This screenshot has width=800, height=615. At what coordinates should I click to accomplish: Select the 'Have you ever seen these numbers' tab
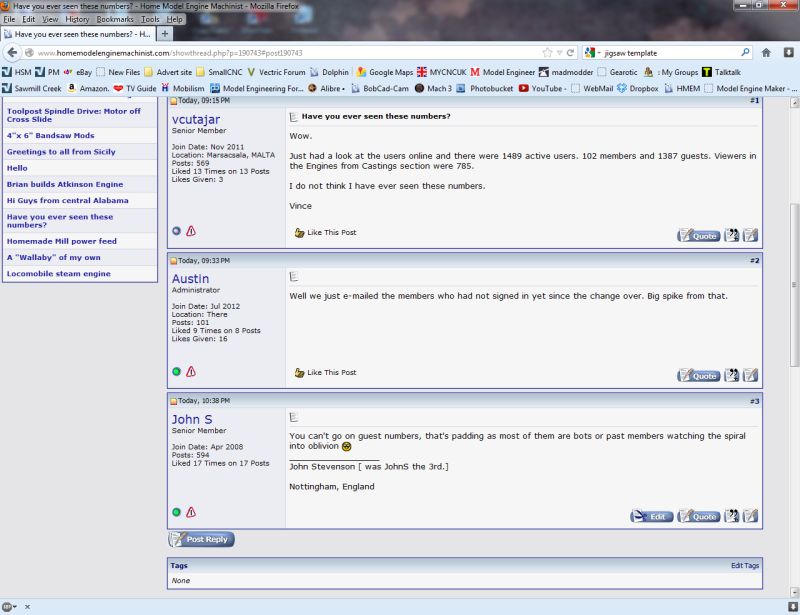[x=78, y=34]
